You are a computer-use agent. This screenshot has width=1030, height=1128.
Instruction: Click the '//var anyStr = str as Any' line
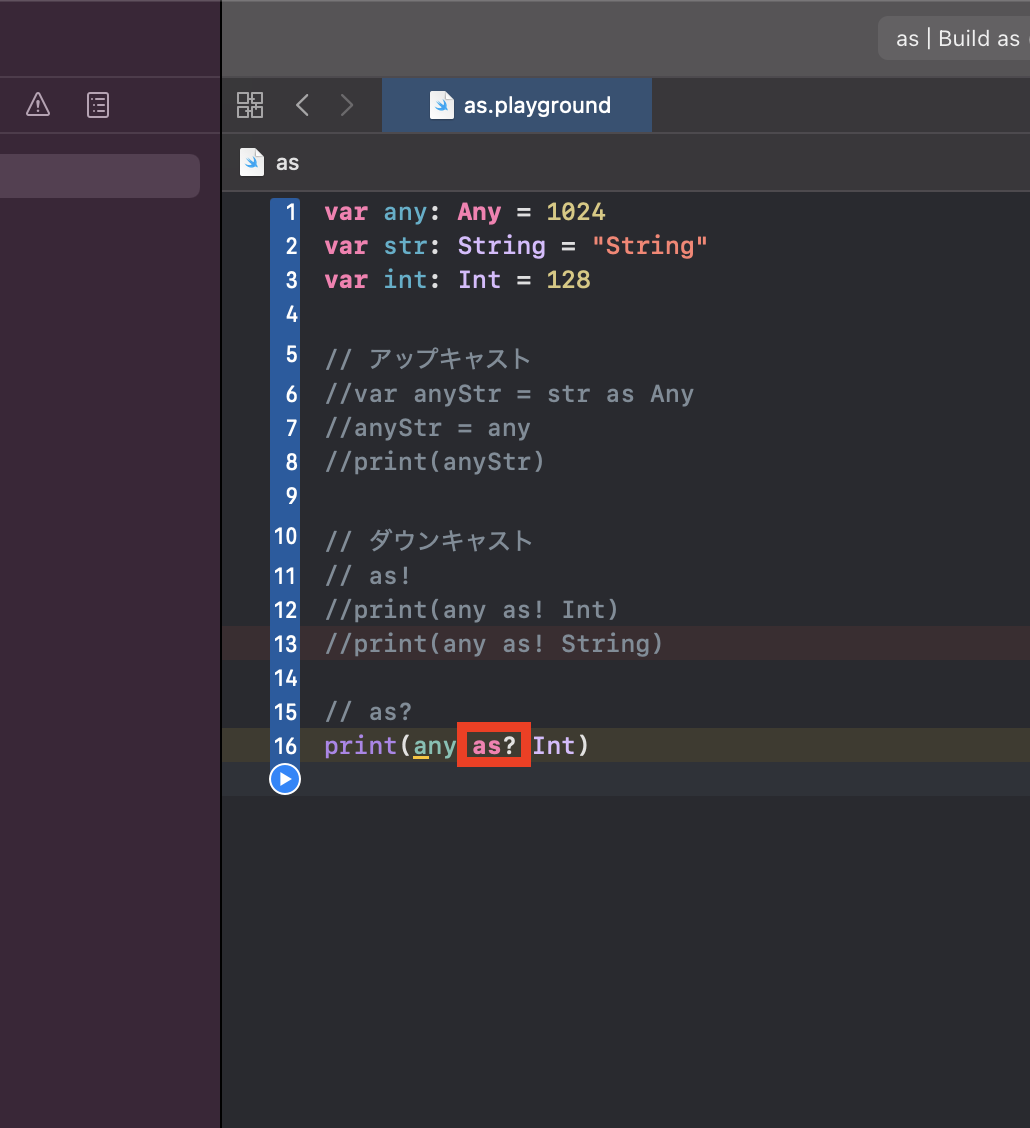(509, 394)
